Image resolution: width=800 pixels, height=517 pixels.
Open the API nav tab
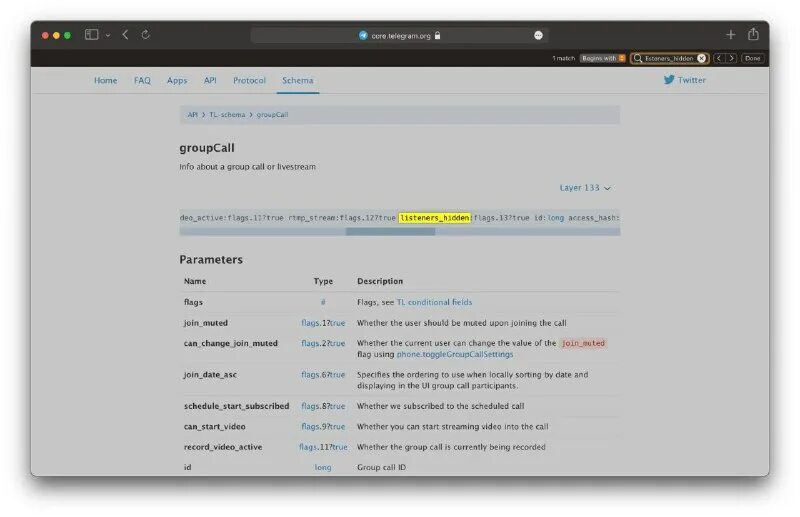pyautogui.click(x=210, y=80)
